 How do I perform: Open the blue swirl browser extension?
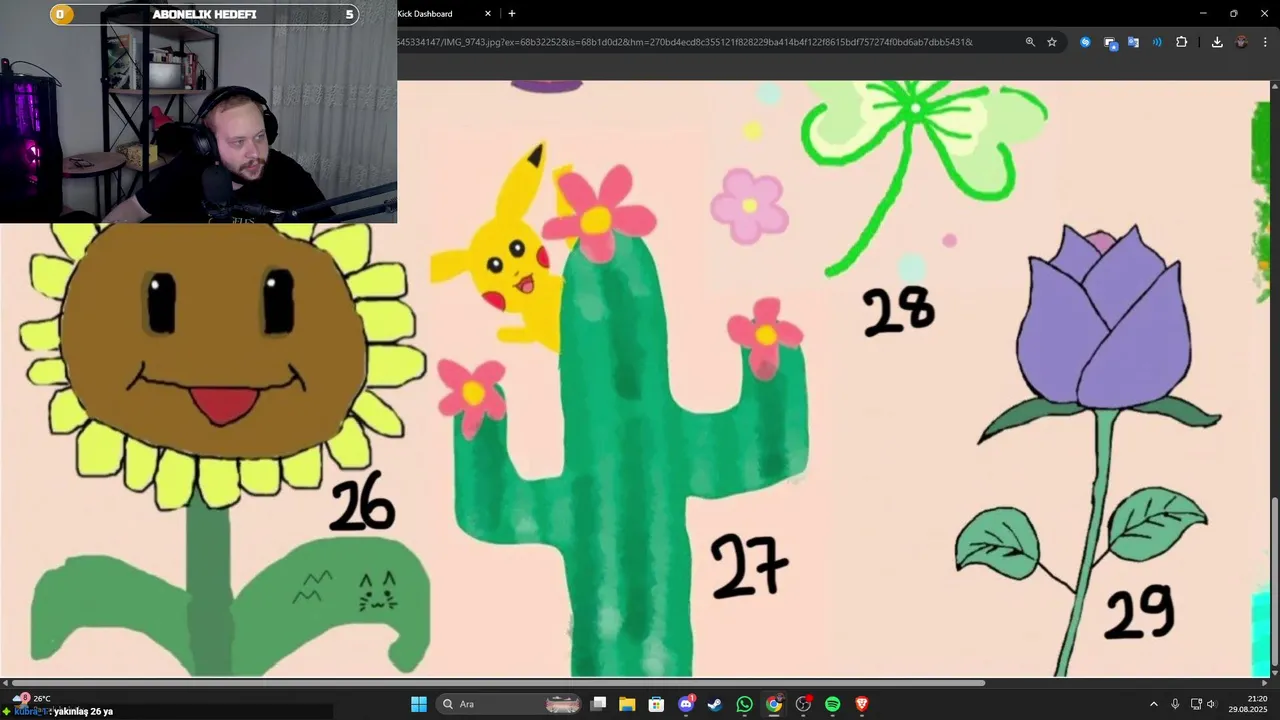pyautogui.click(x=1085, y=42)
